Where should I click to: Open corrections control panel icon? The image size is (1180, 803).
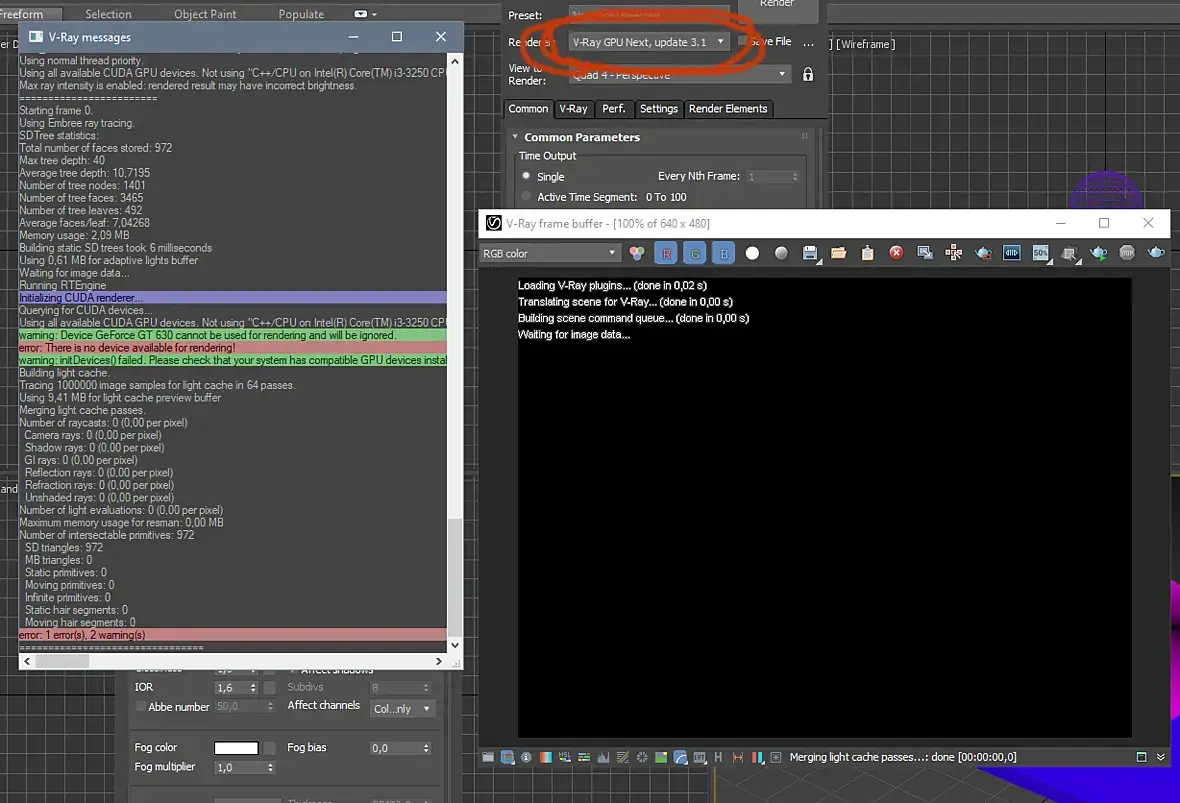(488, 757)
